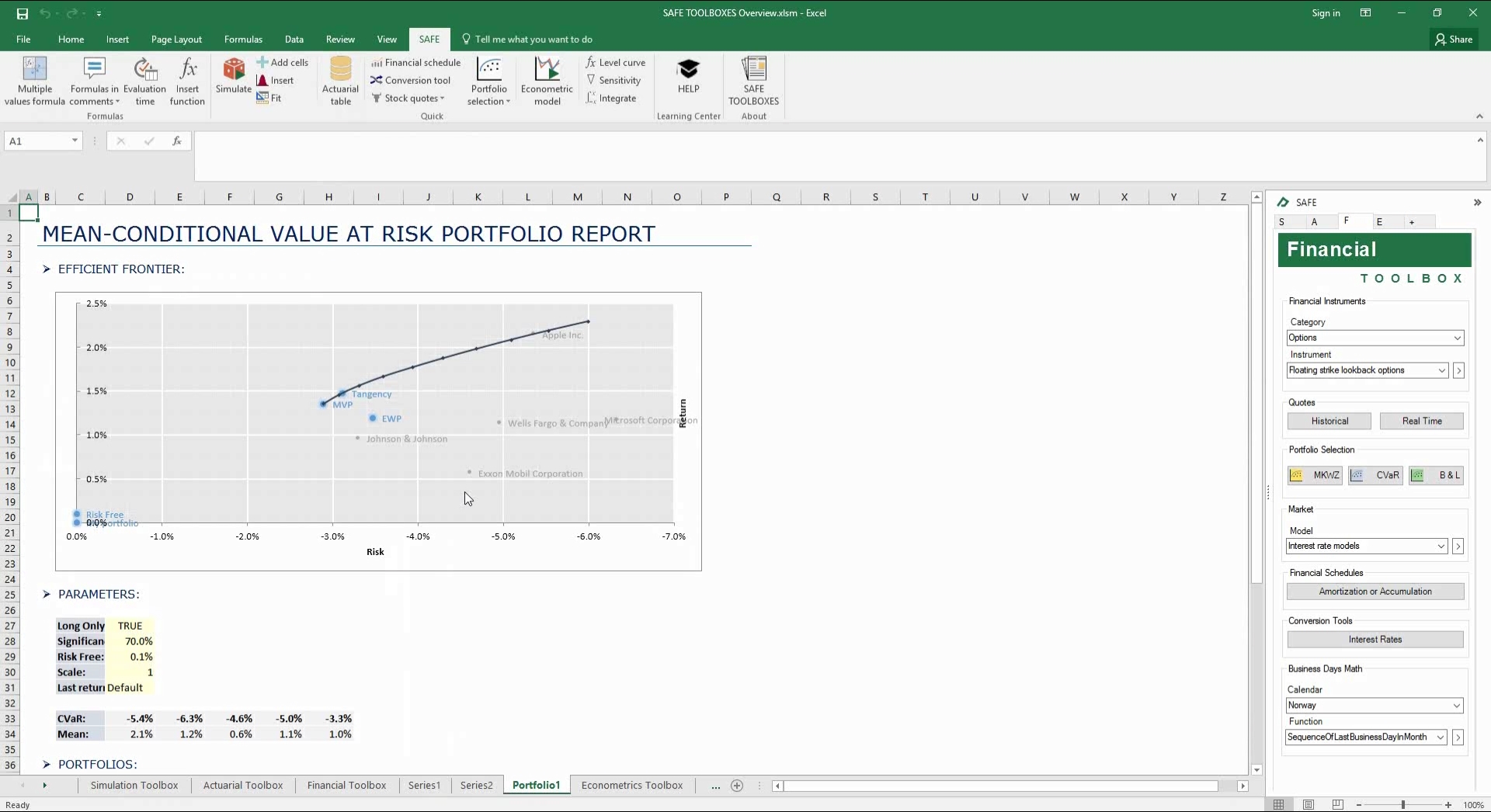The image size is (1491, 812).
Task: Select the Series1 sheet tab
Action: tap(424, 786)
